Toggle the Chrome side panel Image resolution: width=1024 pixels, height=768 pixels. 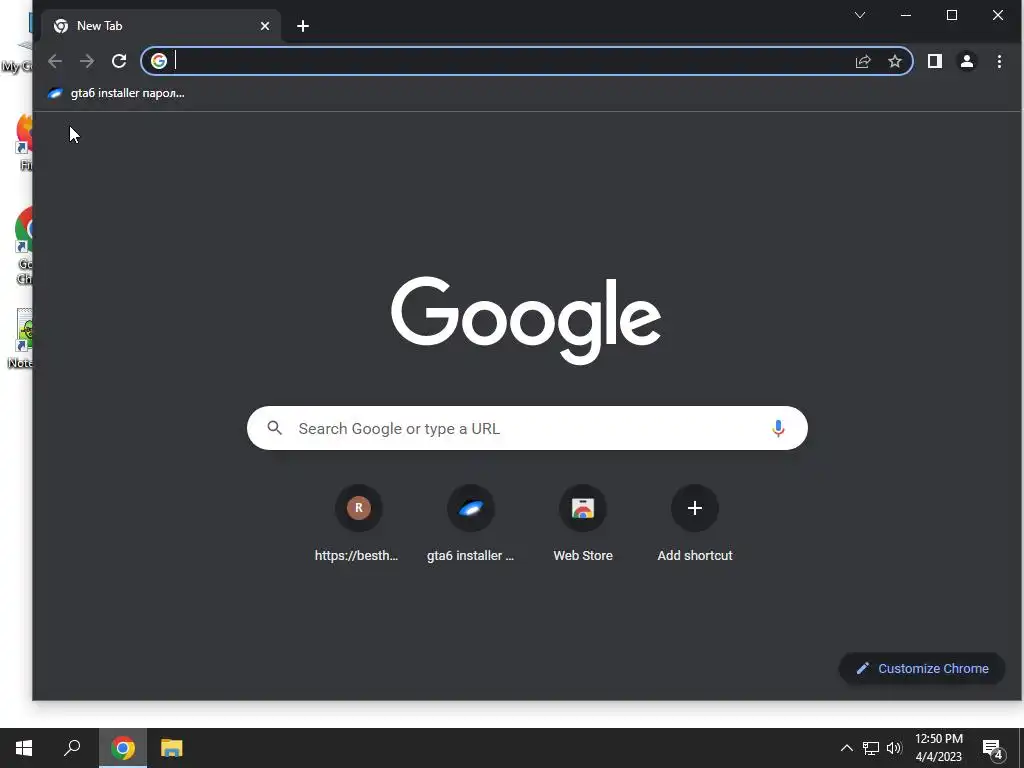935,61
